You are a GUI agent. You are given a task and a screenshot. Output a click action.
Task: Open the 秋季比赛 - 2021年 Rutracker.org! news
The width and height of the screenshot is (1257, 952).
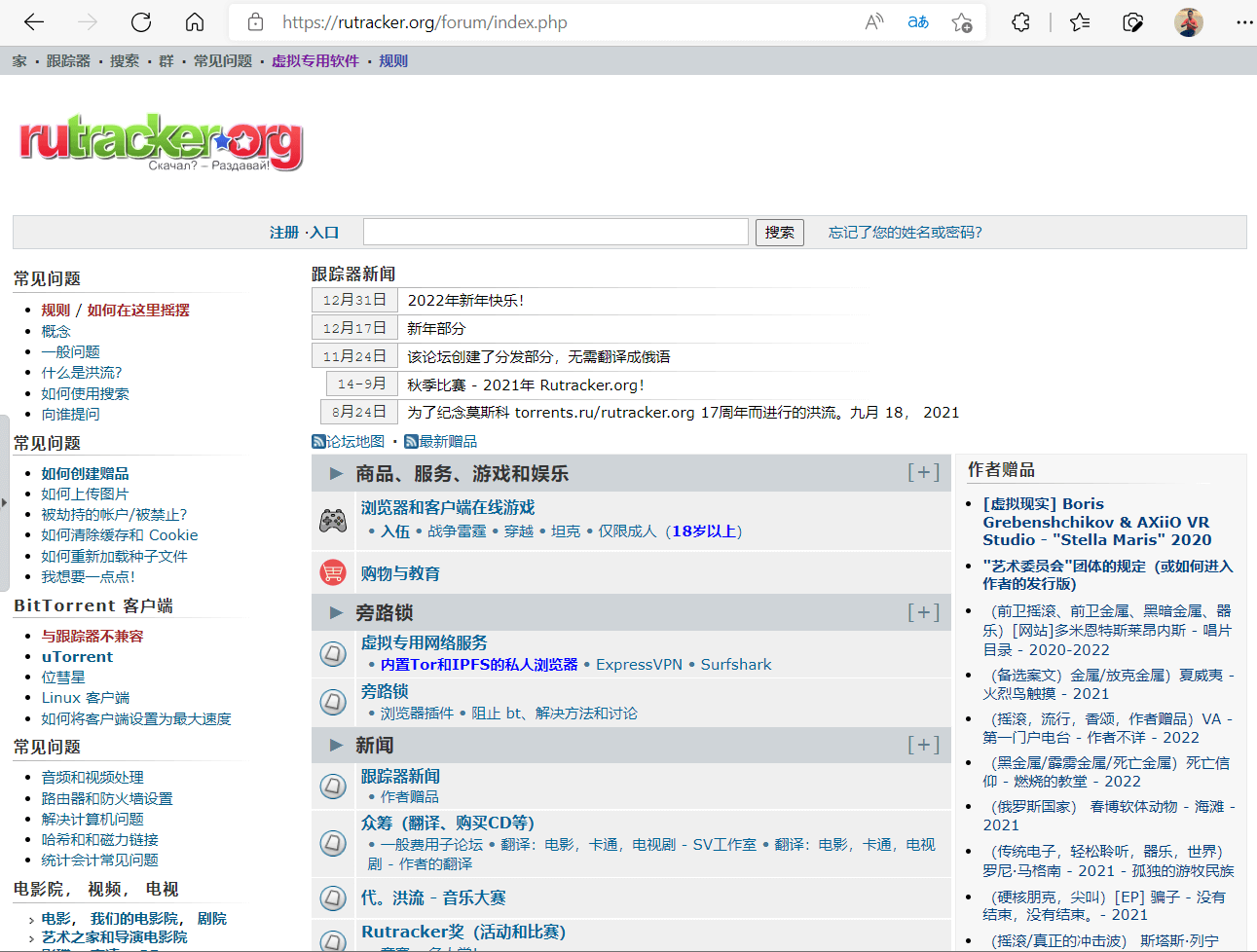pyautogui.click(x=526, y=384)
